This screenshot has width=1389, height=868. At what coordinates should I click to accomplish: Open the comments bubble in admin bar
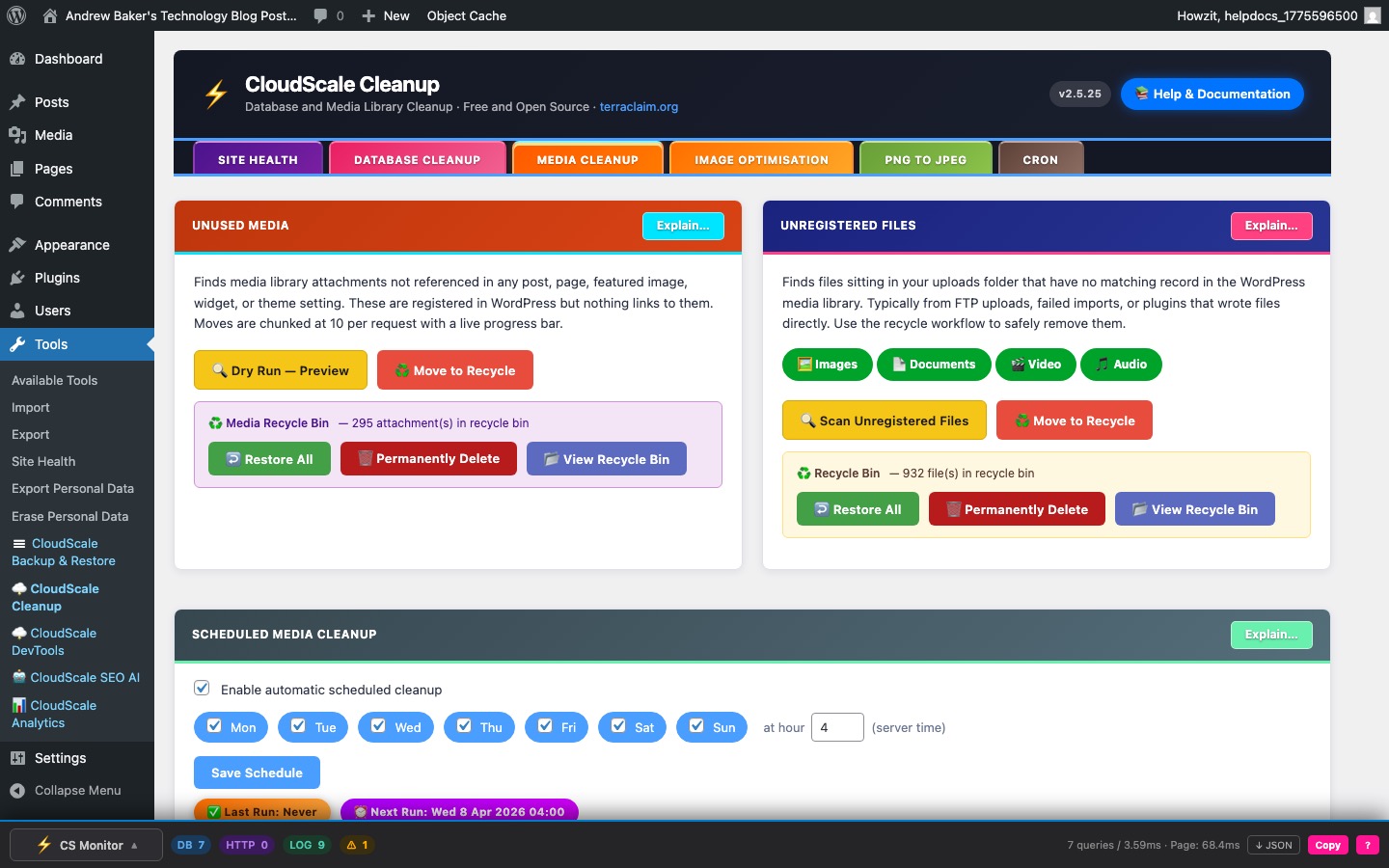328,15
